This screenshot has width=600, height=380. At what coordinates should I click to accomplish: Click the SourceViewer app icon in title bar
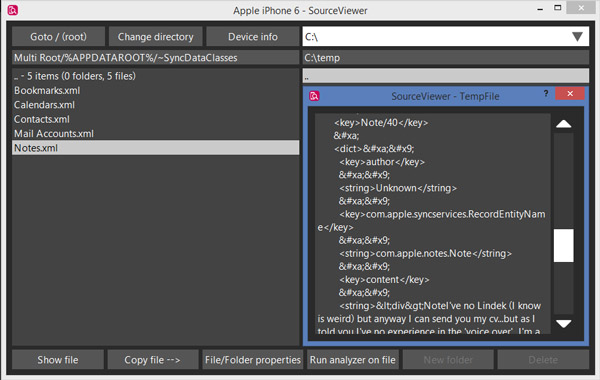(x=13, y=10)
